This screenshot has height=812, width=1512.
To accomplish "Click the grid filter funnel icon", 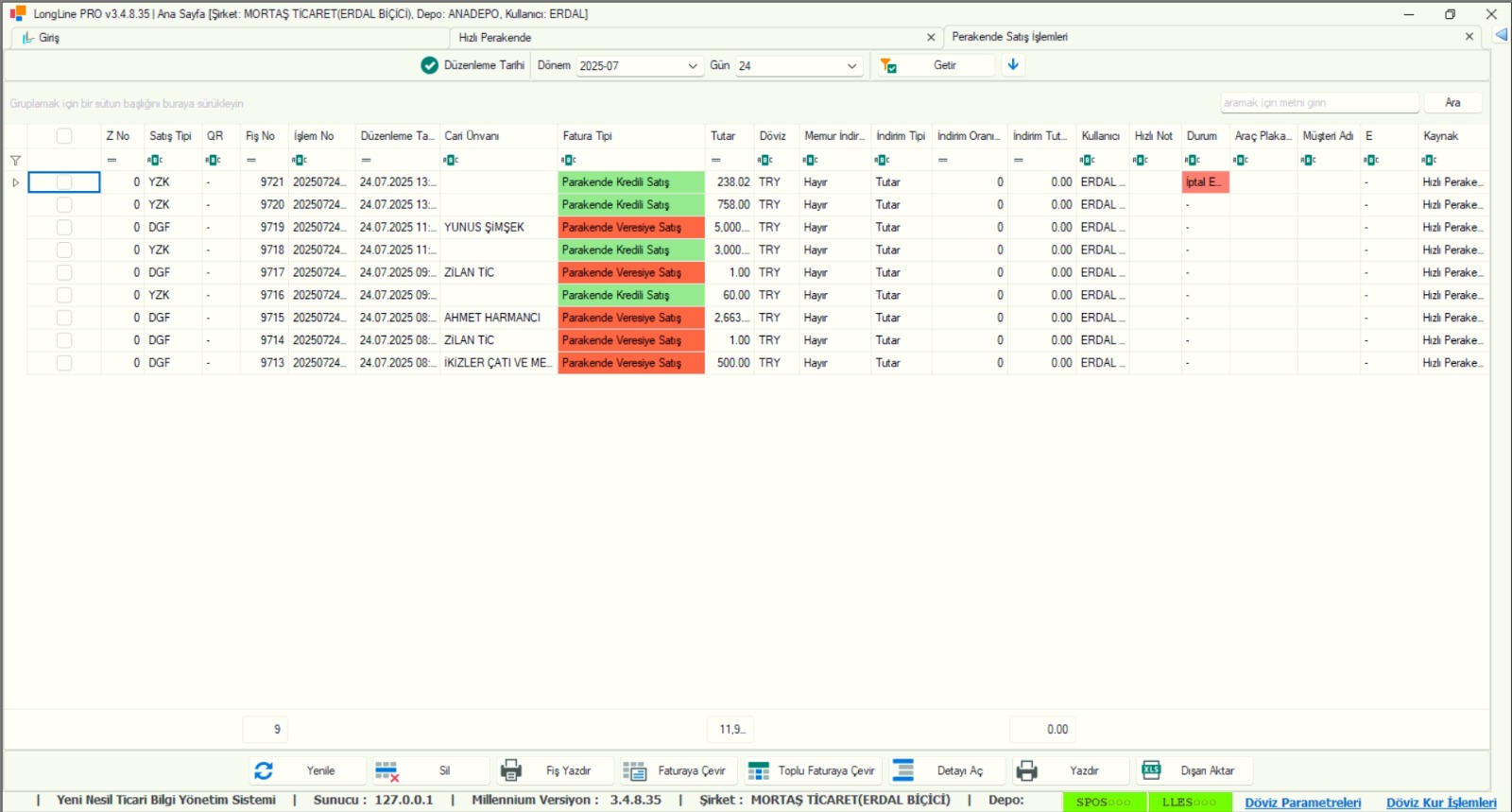I will 15,161.
